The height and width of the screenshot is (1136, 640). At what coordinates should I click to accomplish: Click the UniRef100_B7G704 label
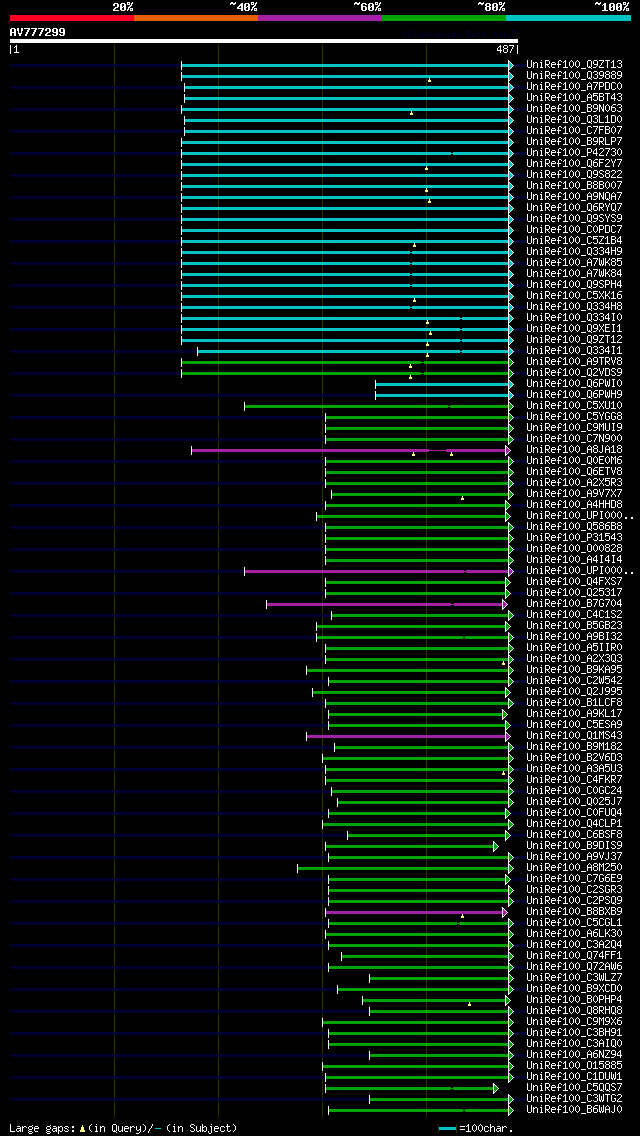[575, 604]
